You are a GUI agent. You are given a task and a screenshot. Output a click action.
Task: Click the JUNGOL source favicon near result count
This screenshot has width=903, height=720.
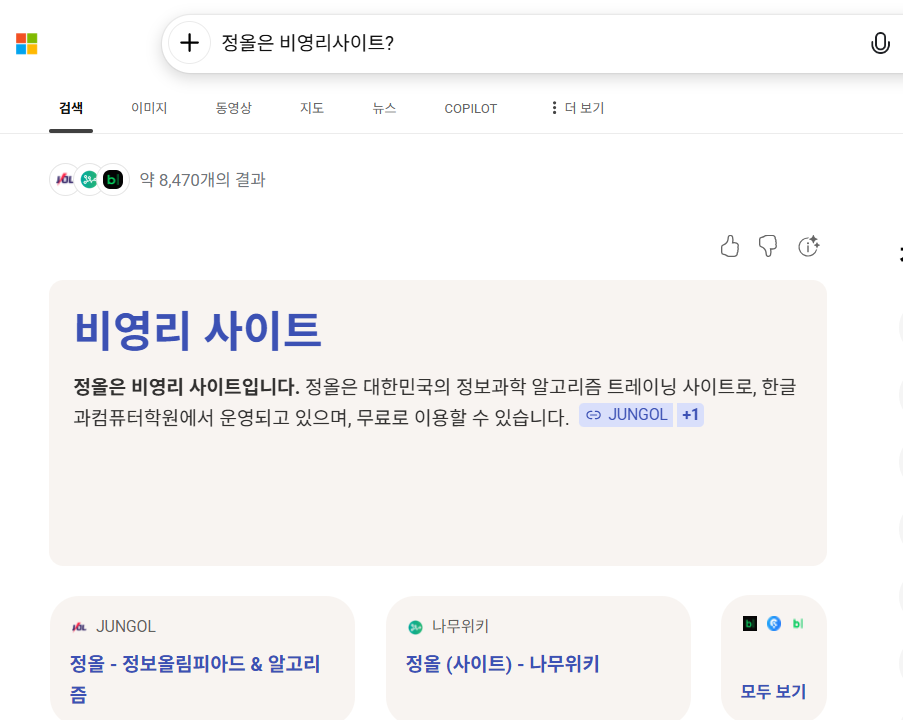65,180
